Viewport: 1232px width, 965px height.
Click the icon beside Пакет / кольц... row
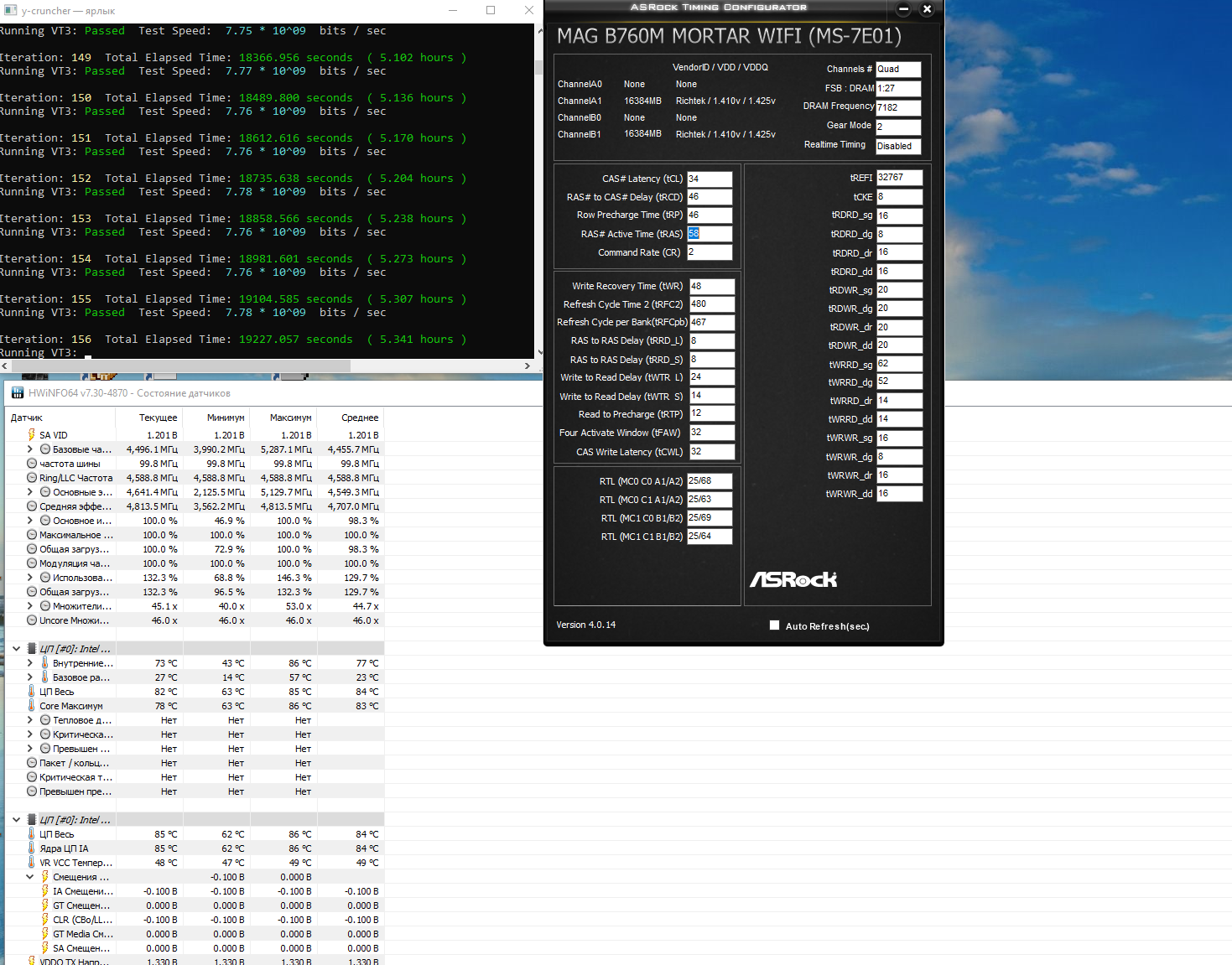pos(32,763)
